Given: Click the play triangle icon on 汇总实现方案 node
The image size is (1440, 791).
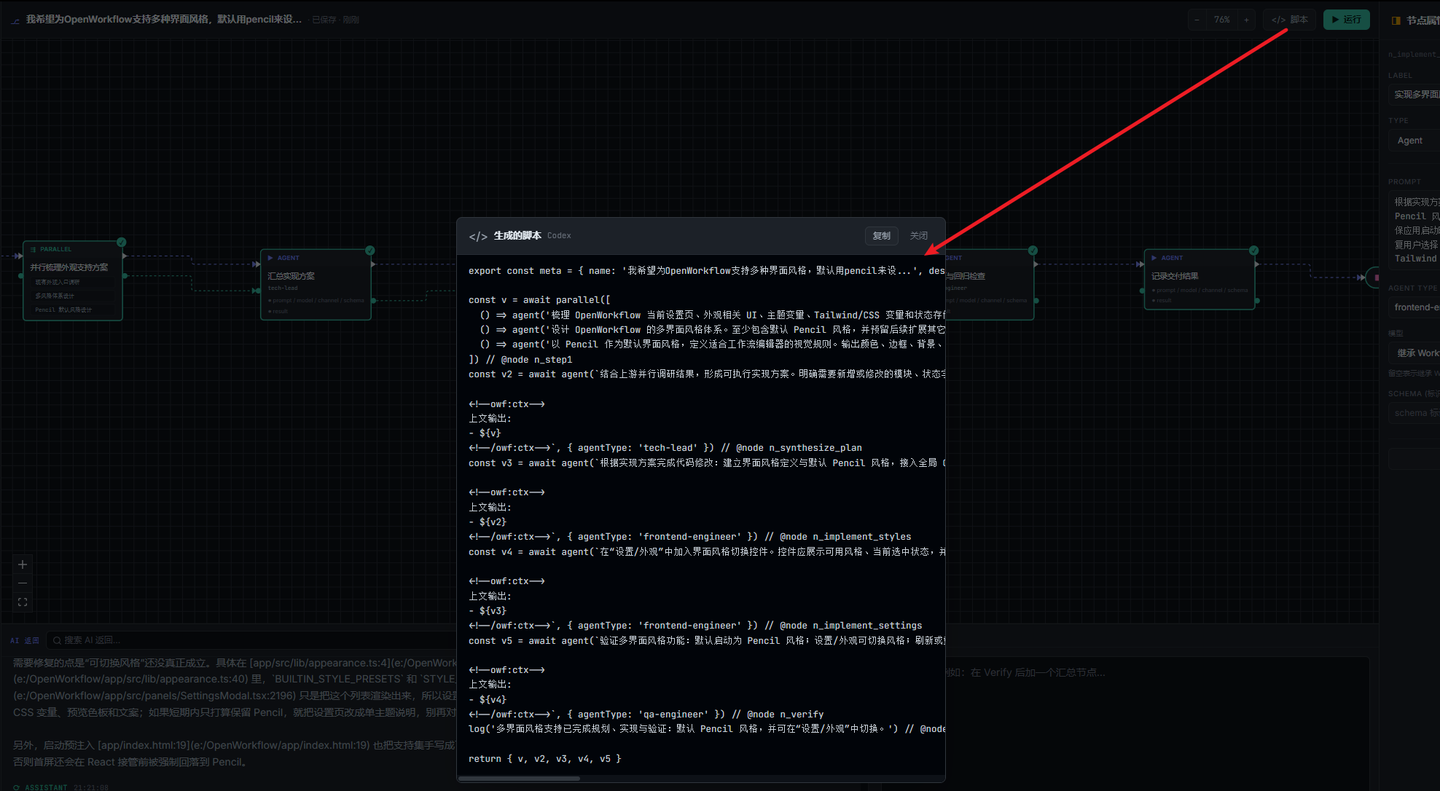Looking at the screenshot, I should tap(271, 258).
